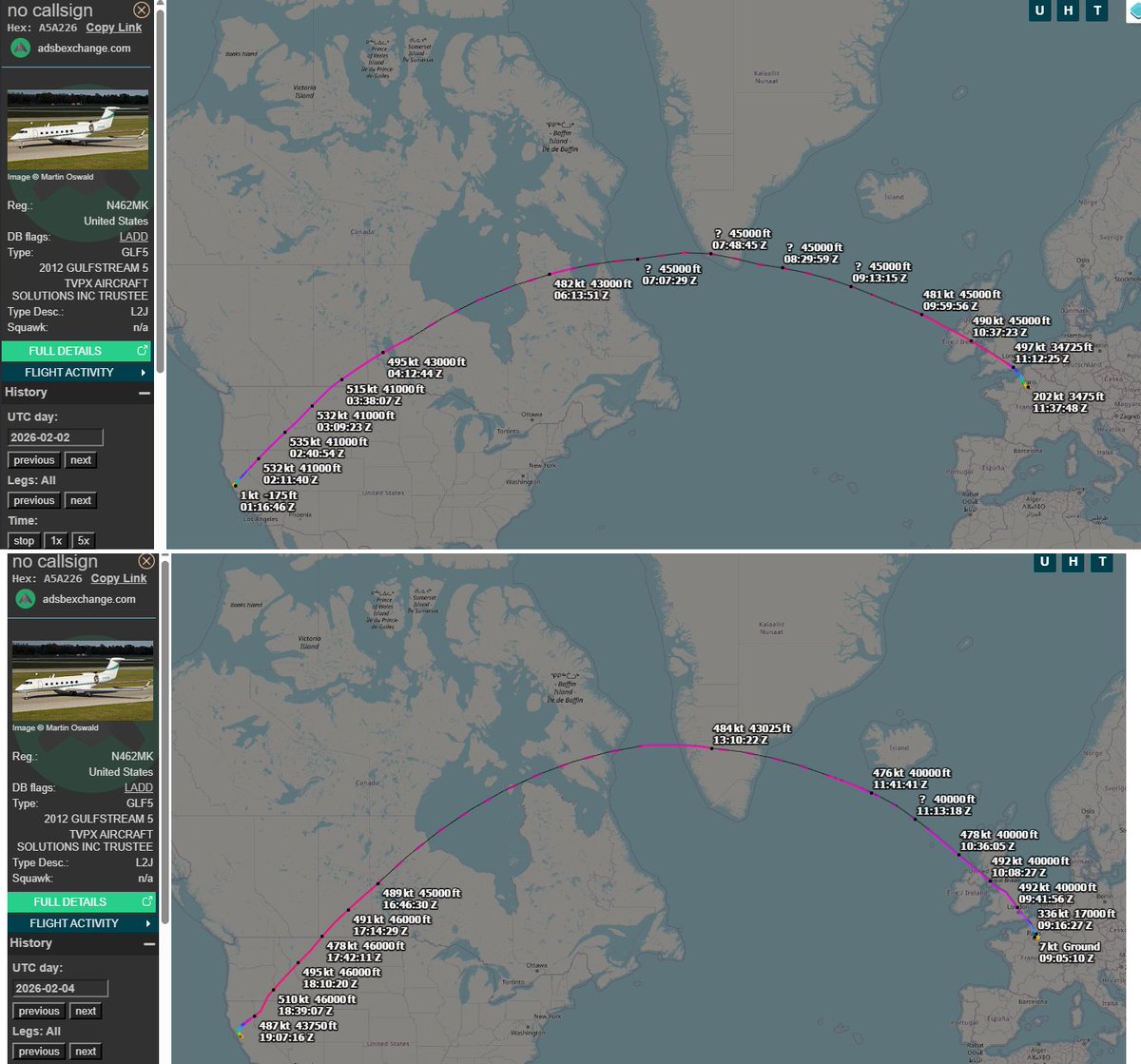Toggle the U button on the lower map
This screenshot has width=1141, height=1064.
pos(1044,561)
